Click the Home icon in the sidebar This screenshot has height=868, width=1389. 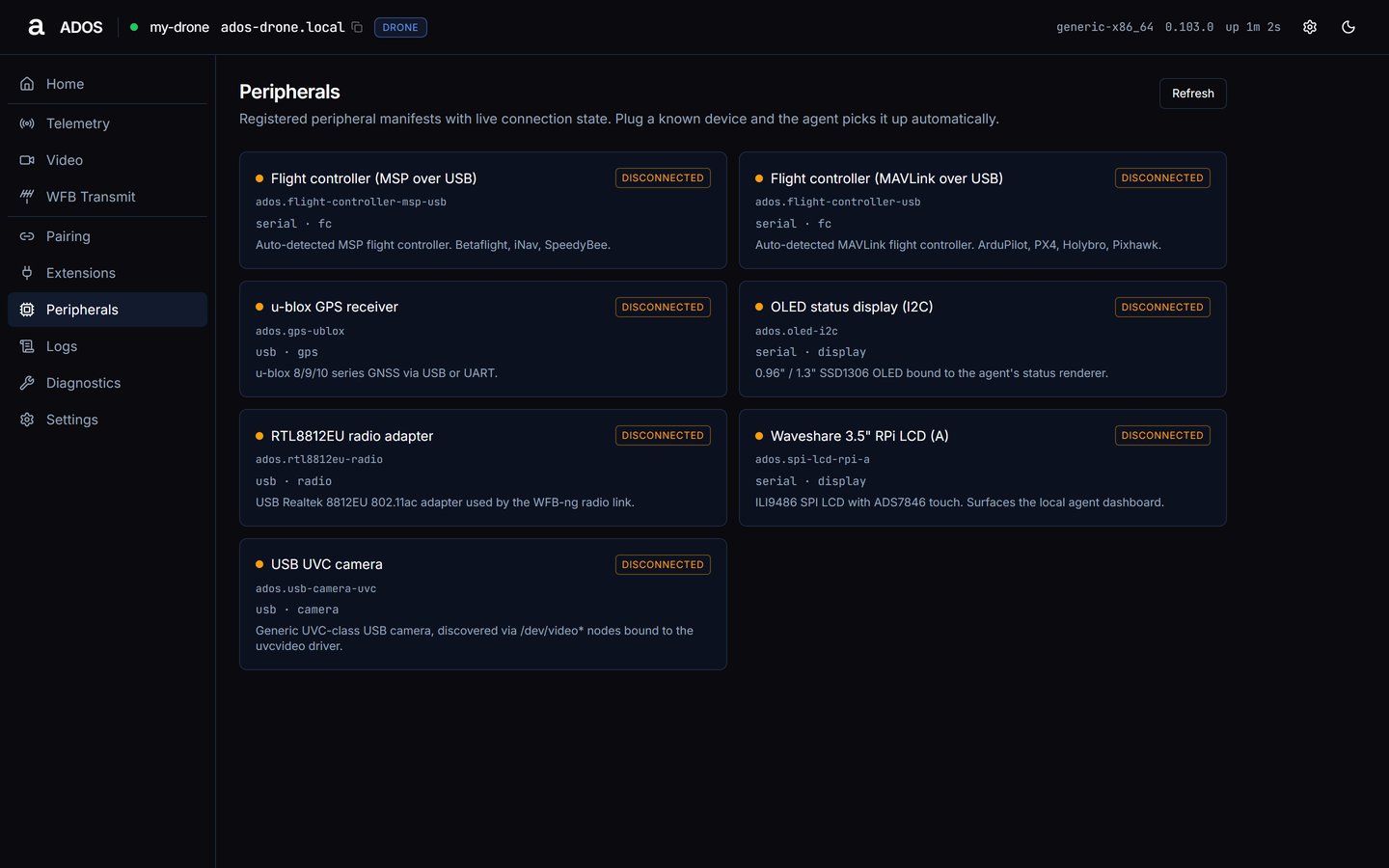coord(27,84)
